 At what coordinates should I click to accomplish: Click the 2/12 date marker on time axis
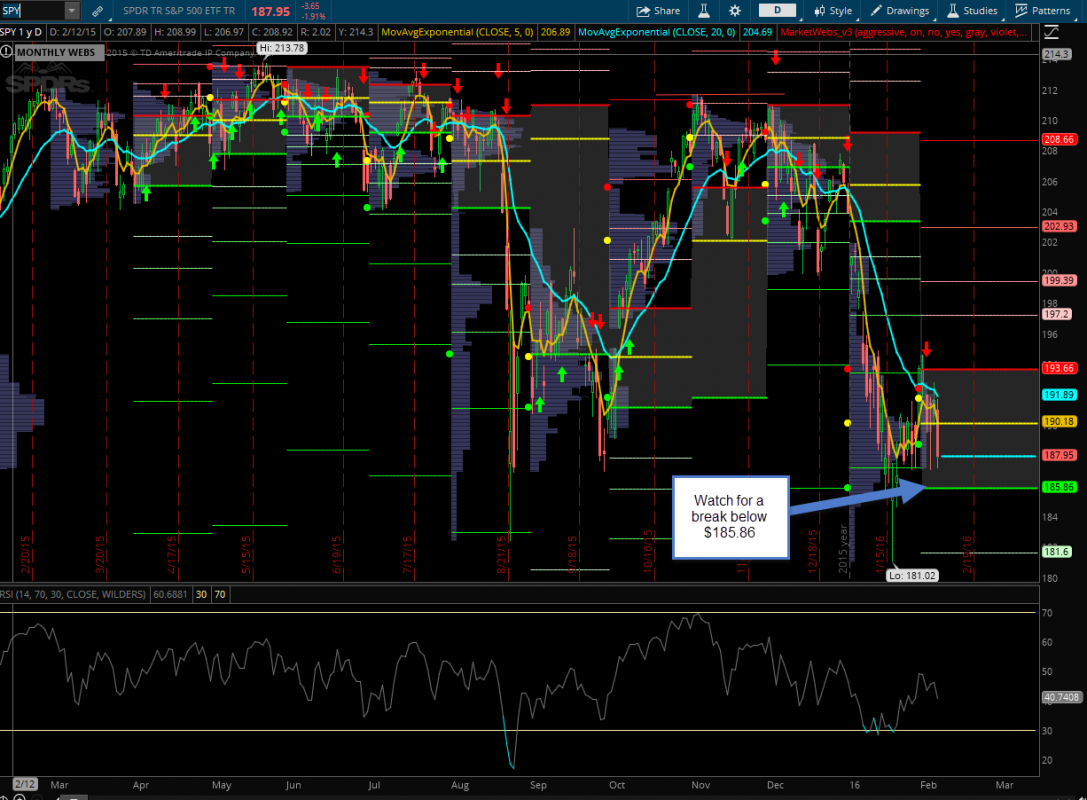[25, 787]
